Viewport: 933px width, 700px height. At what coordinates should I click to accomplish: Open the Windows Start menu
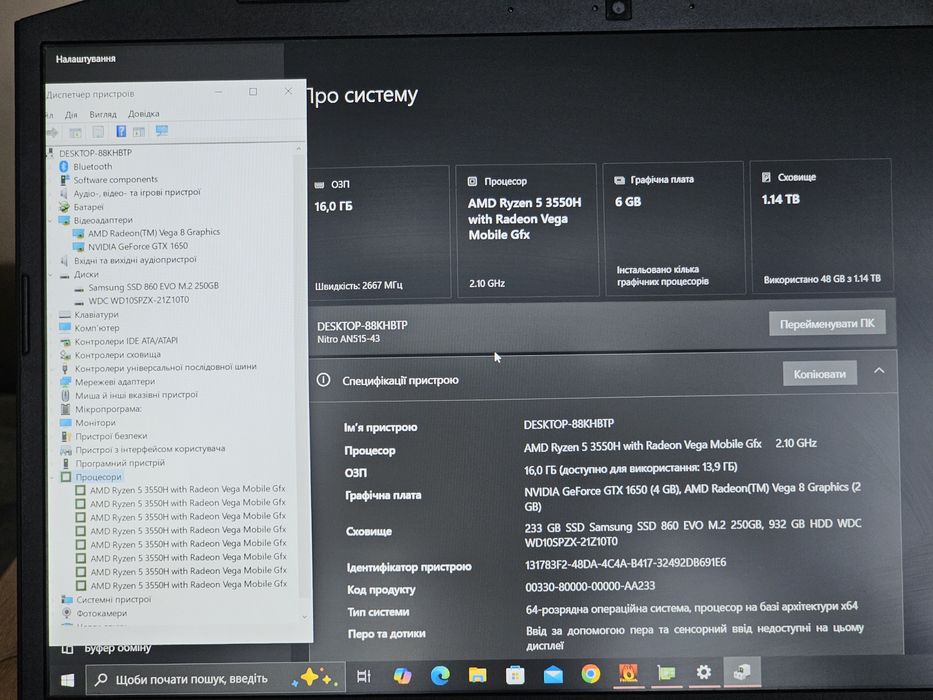pyautogui.click(x=67, y=680)
